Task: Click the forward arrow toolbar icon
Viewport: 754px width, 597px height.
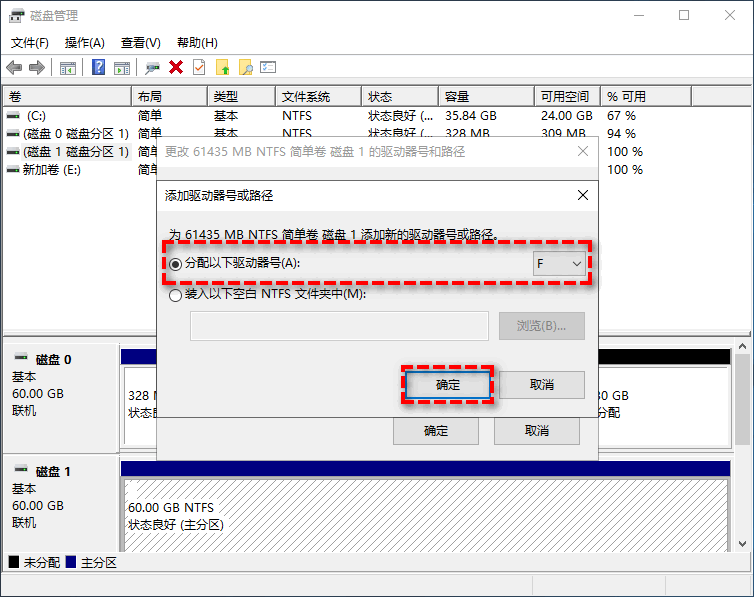Action: pos(37,67)
